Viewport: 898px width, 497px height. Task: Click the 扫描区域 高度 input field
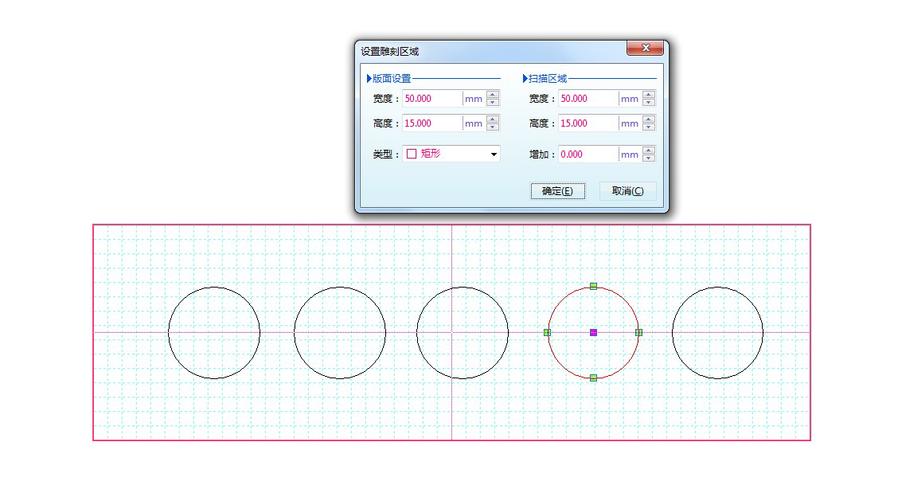[x=587, y=124]
